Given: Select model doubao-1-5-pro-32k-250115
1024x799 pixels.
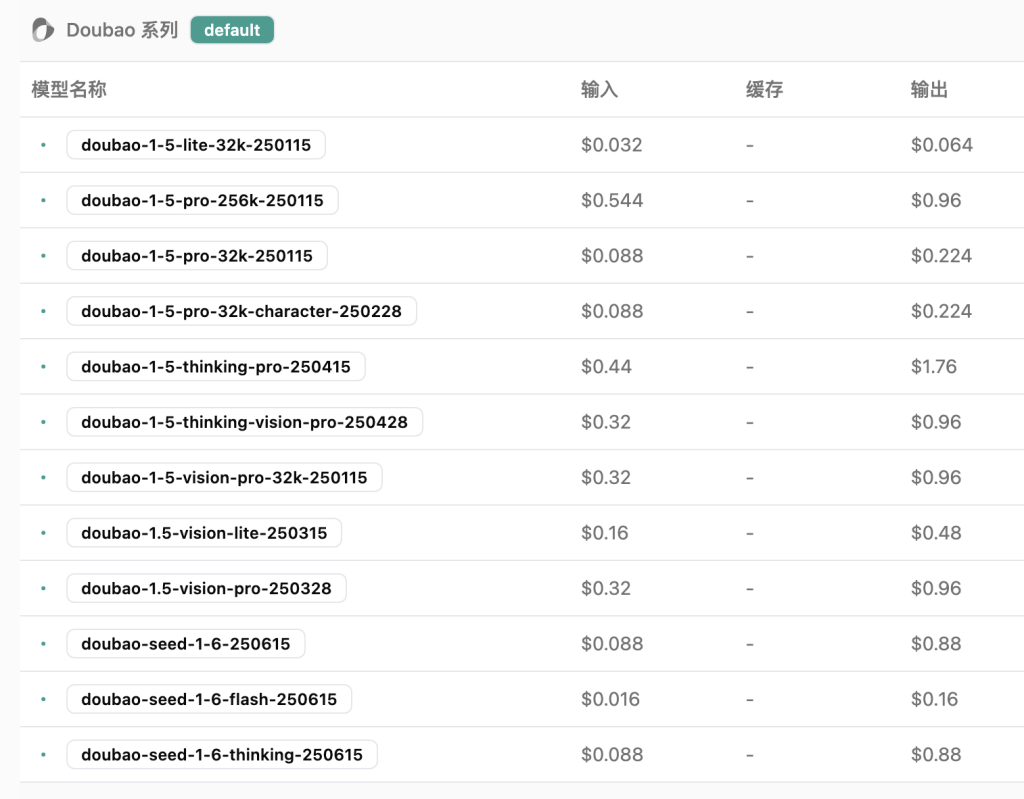Looking at the screenshot, I should [x=197, y=256].
